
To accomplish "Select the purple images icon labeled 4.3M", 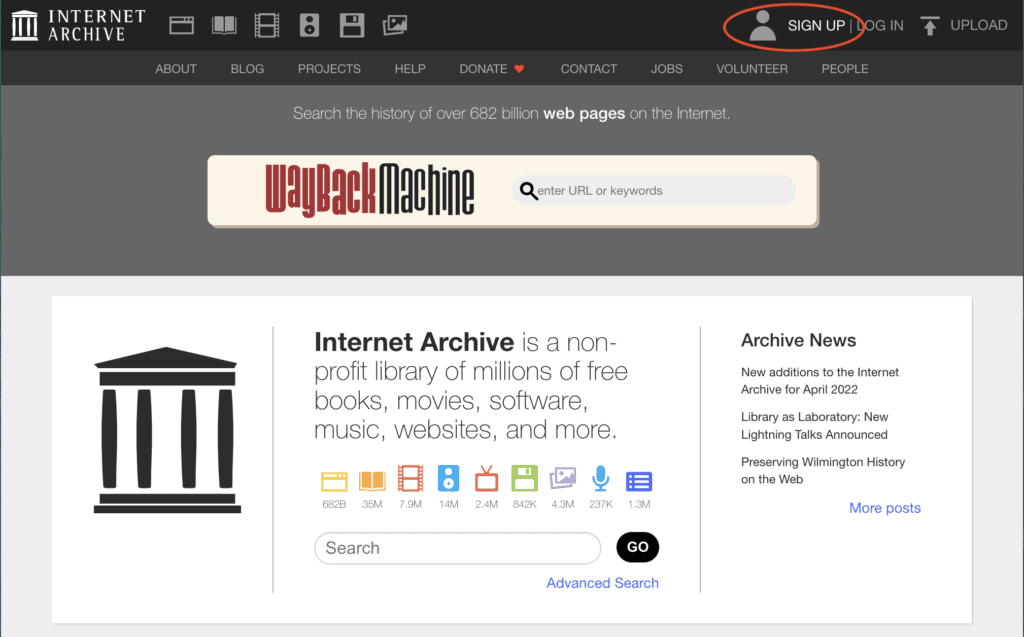I will (563, 479).
